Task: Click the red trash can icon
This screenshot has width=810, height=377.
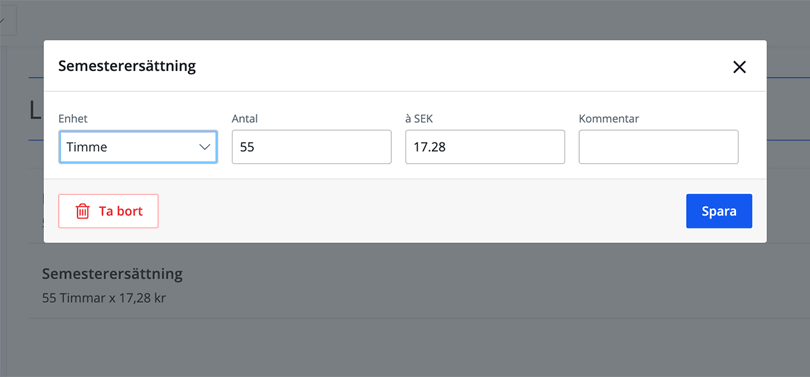Action: click(x=83, y=211)
